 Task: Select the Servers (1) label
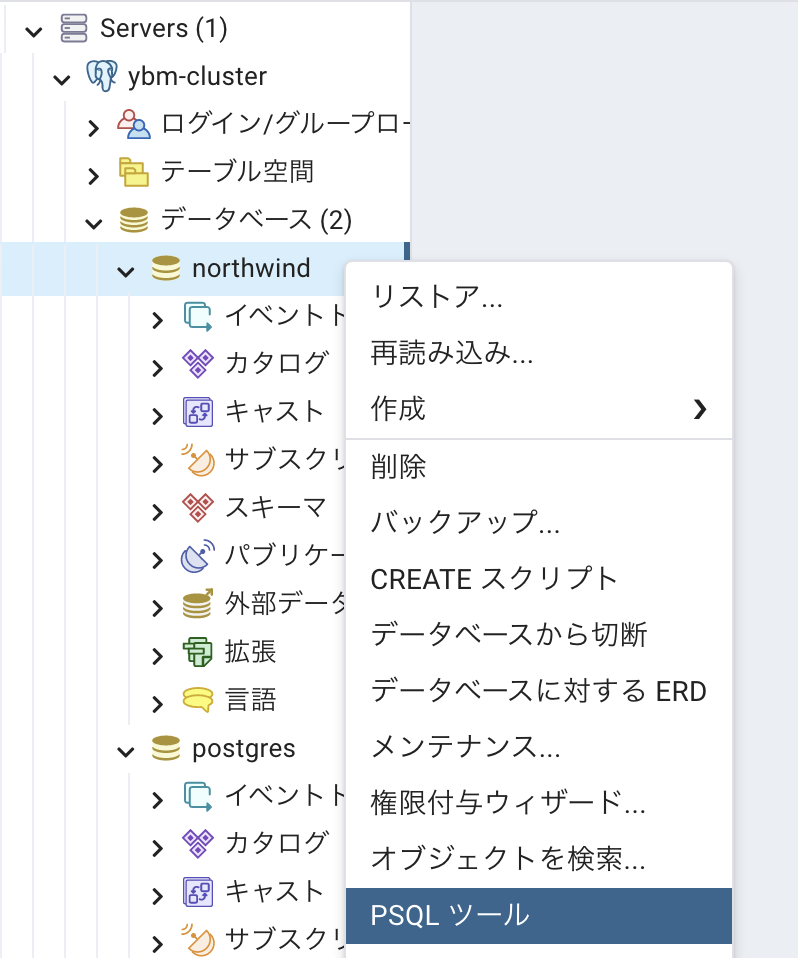164,28
